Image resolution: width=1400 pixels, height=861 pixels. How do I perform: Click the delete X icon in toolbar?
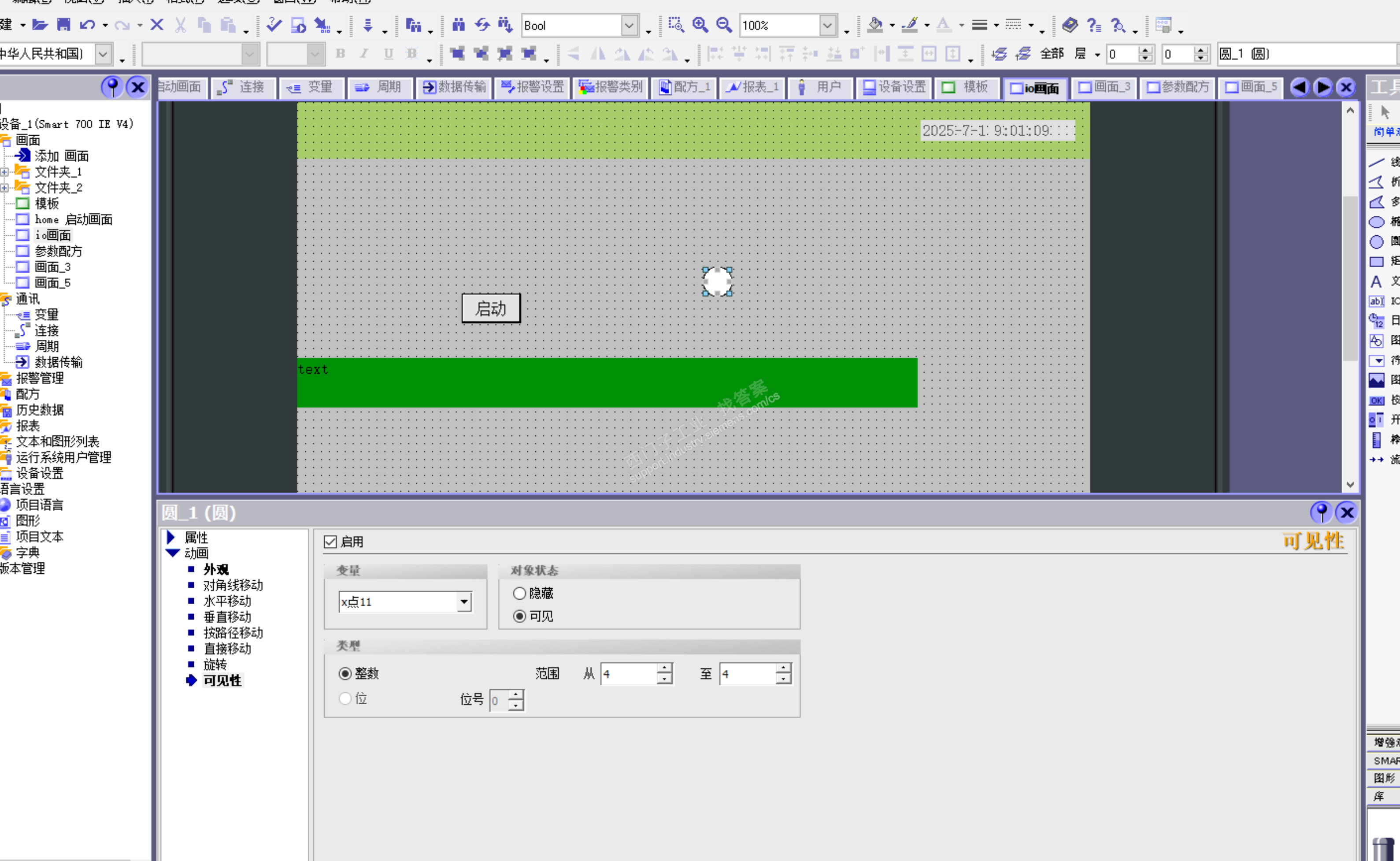point(156,25)
